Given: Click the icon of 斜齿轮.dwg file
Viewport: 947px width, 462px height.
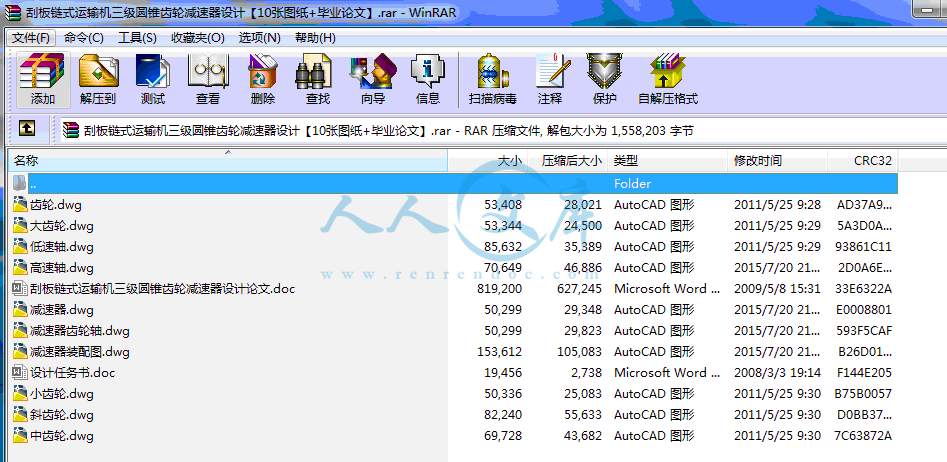Looking at the screenshot, I should 20,415.
